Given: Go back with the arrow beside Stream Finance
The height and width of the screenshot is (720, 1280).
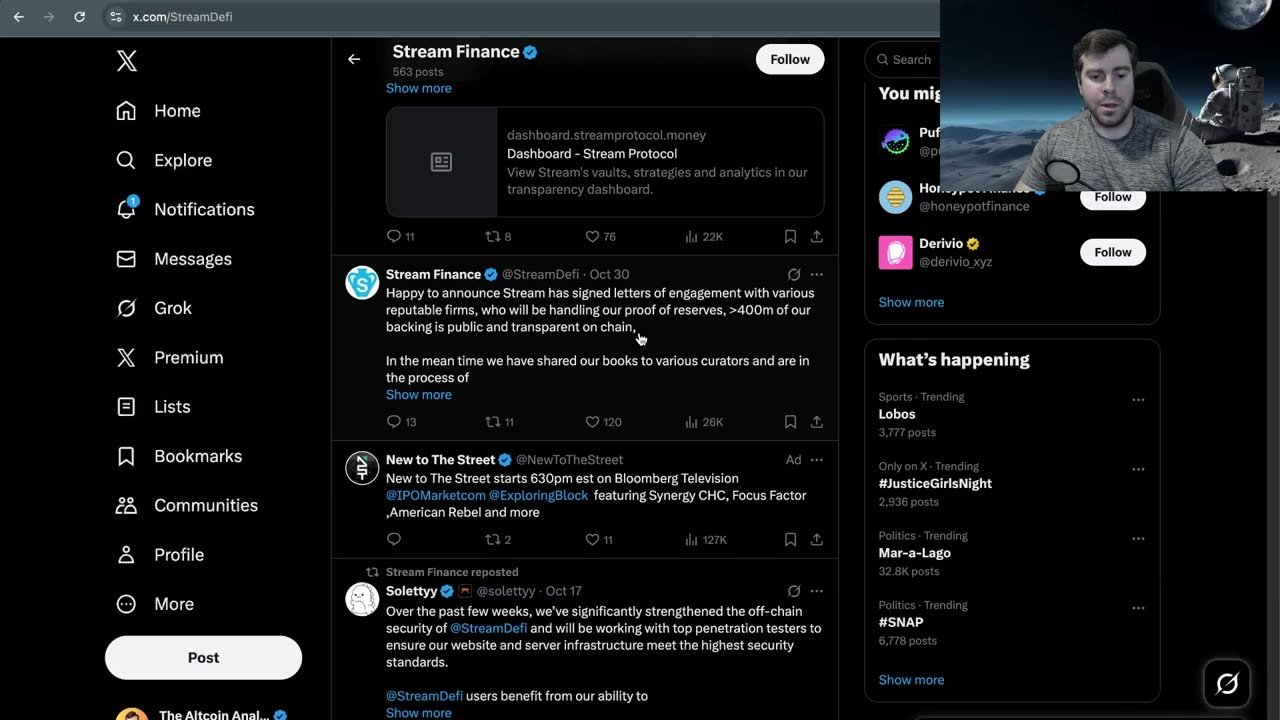Looking at the screenshot, I should tap(354, 59).
